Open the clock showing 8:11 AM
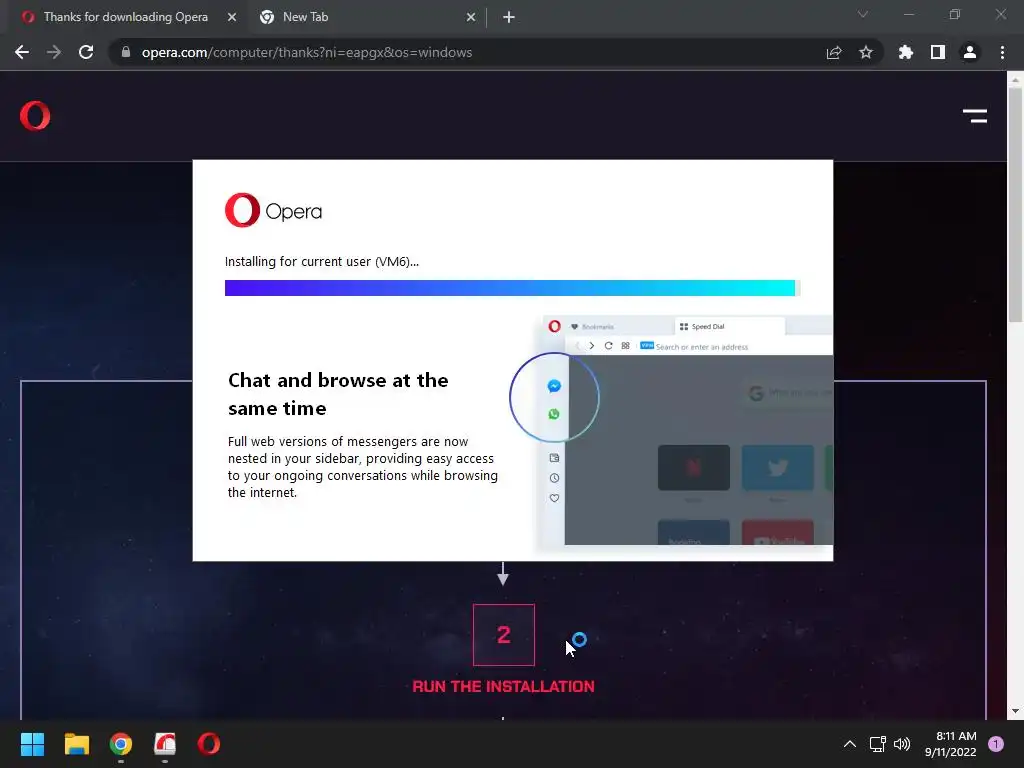The width and height of the screenshot is (1024, 768). click(x=950, y=744)
